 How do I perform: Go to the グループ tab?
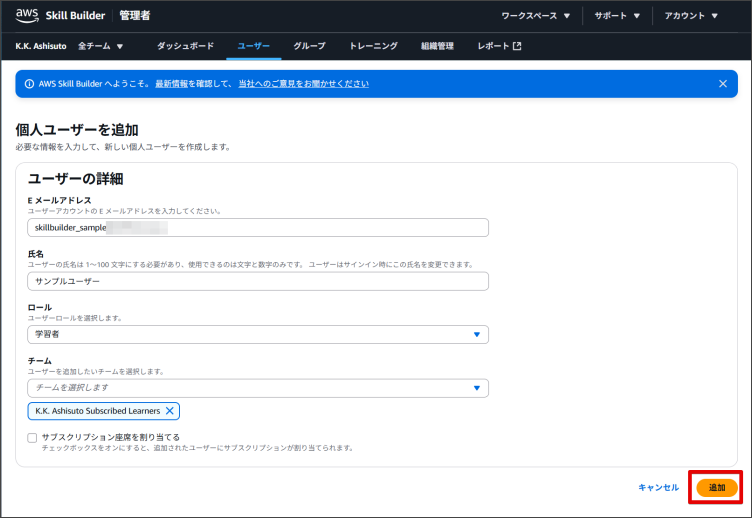click(309, 46)
